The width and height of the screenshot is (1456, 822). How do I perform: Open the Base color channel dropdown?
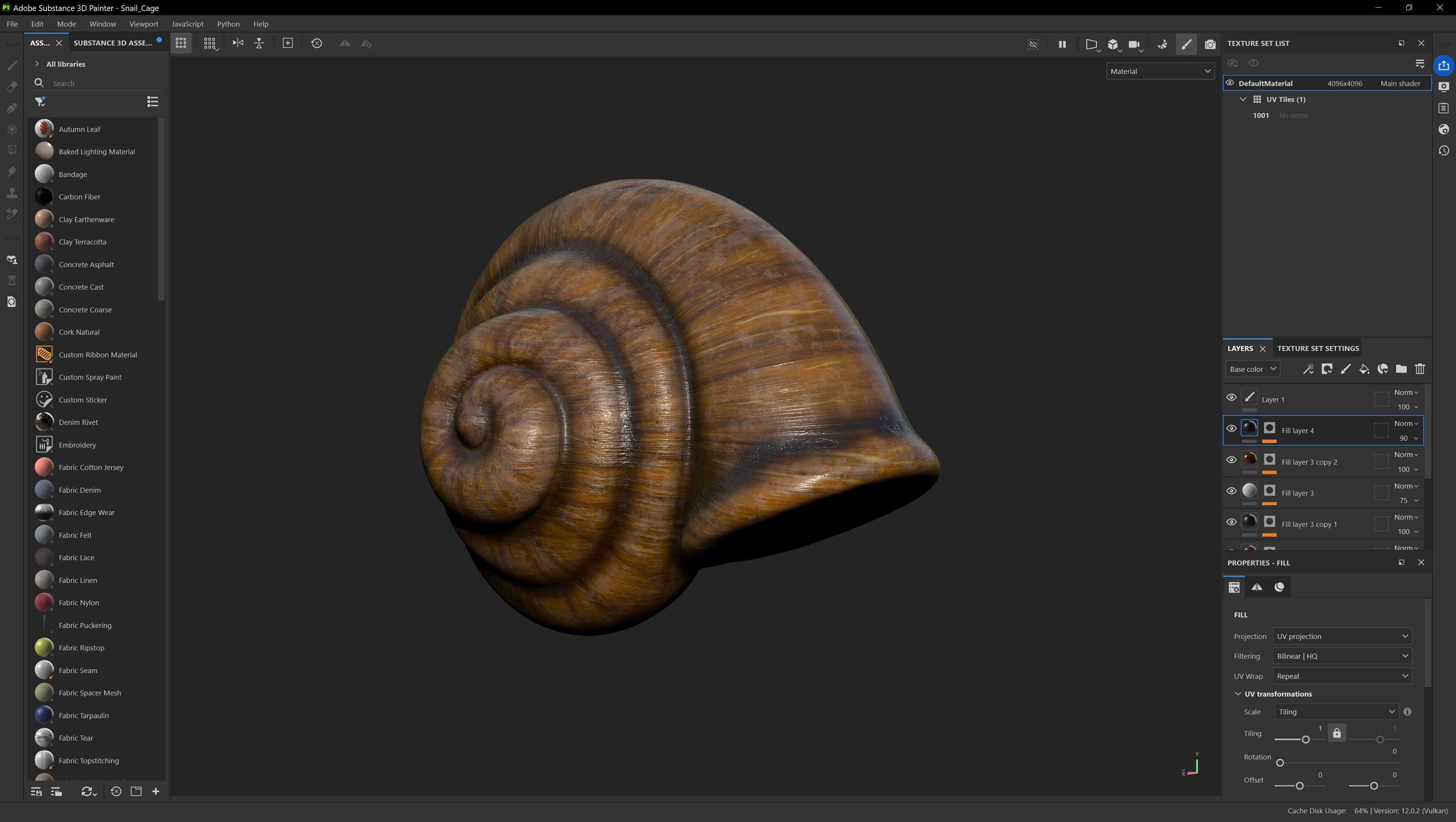pos(1252,369)
